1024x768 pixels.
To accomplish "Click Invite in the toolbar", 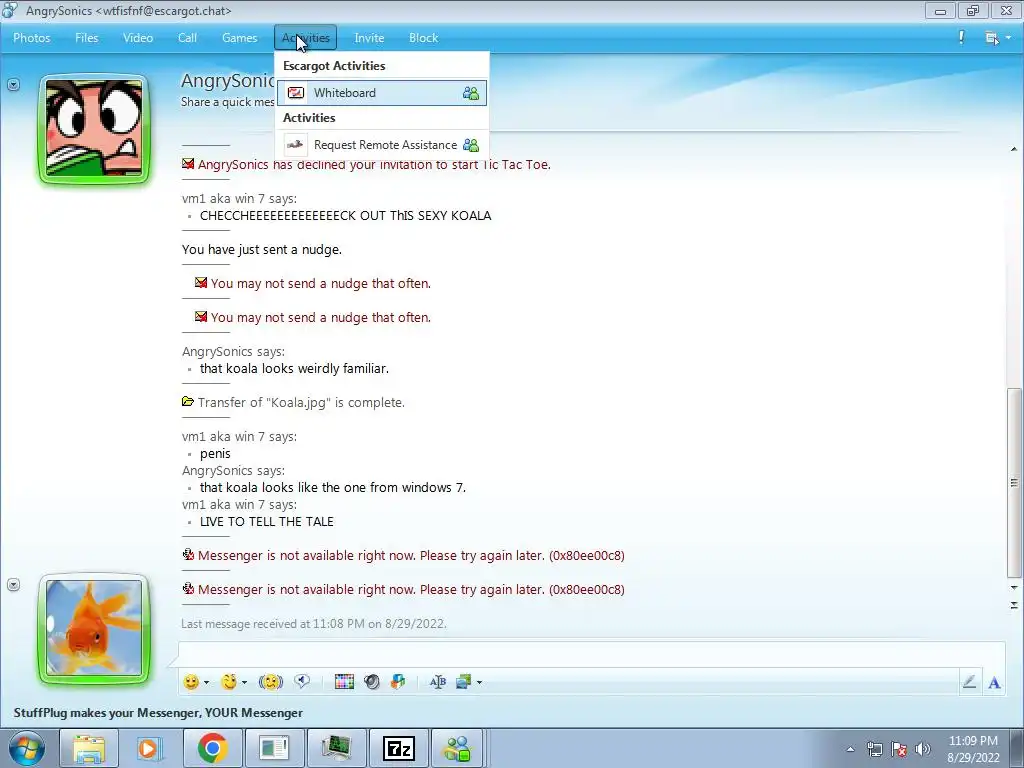I will click(369, 38).
